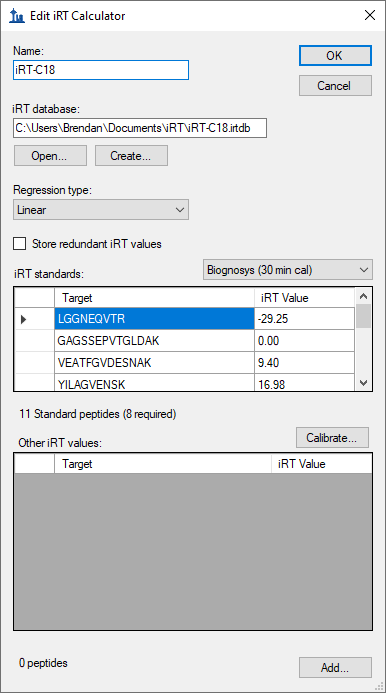The height and width of the screenshot is (693, 386).
Task: Click the iRT standards scrollbar thumb
Action: tap(363, 316)
